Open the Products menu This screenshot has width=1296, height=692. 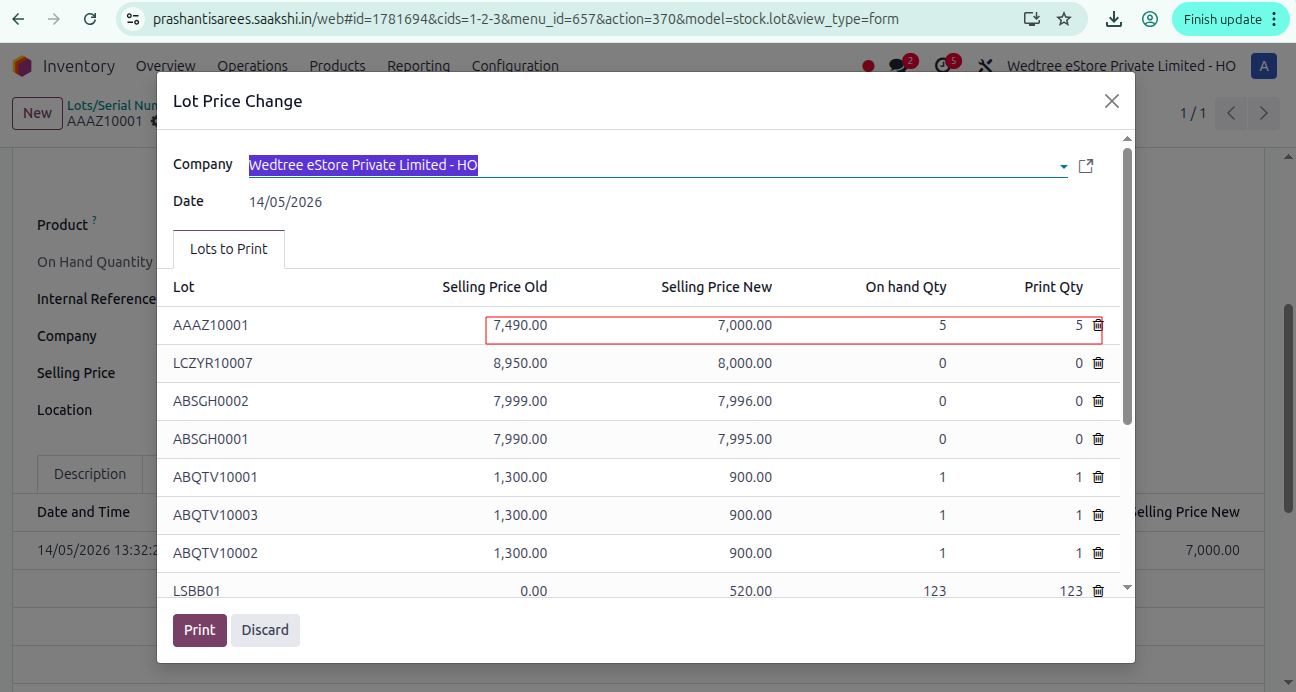[337, 66]
